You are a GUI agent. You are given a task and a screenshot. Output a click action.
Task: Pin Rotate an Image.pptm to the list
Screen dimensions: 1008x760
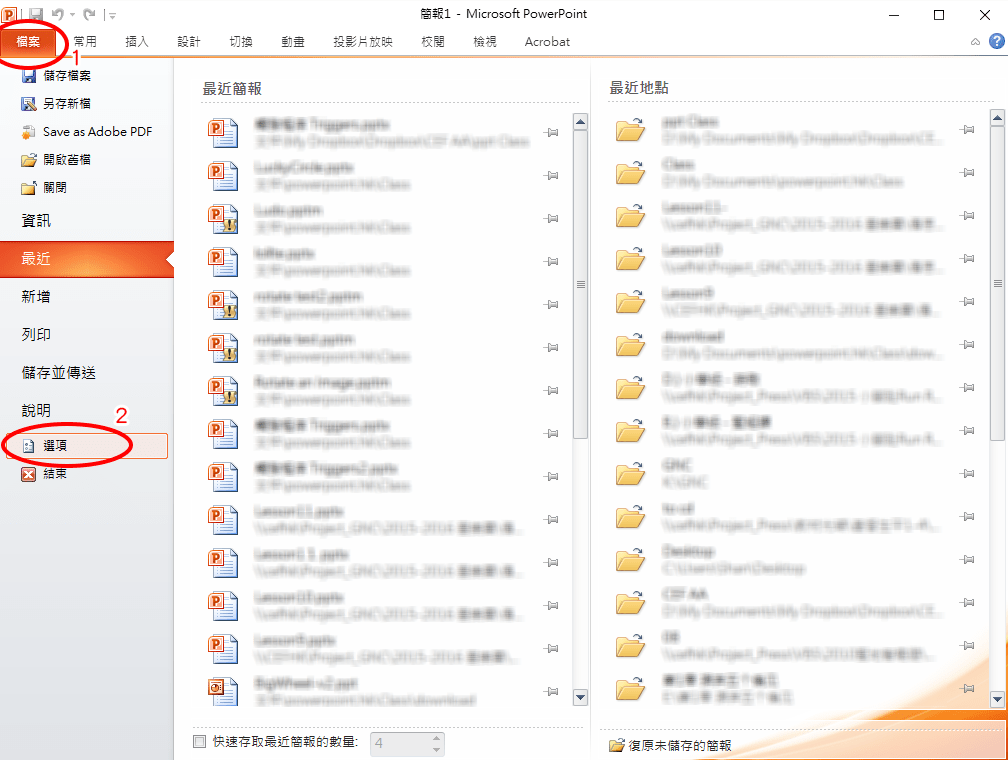pos(551,391)
